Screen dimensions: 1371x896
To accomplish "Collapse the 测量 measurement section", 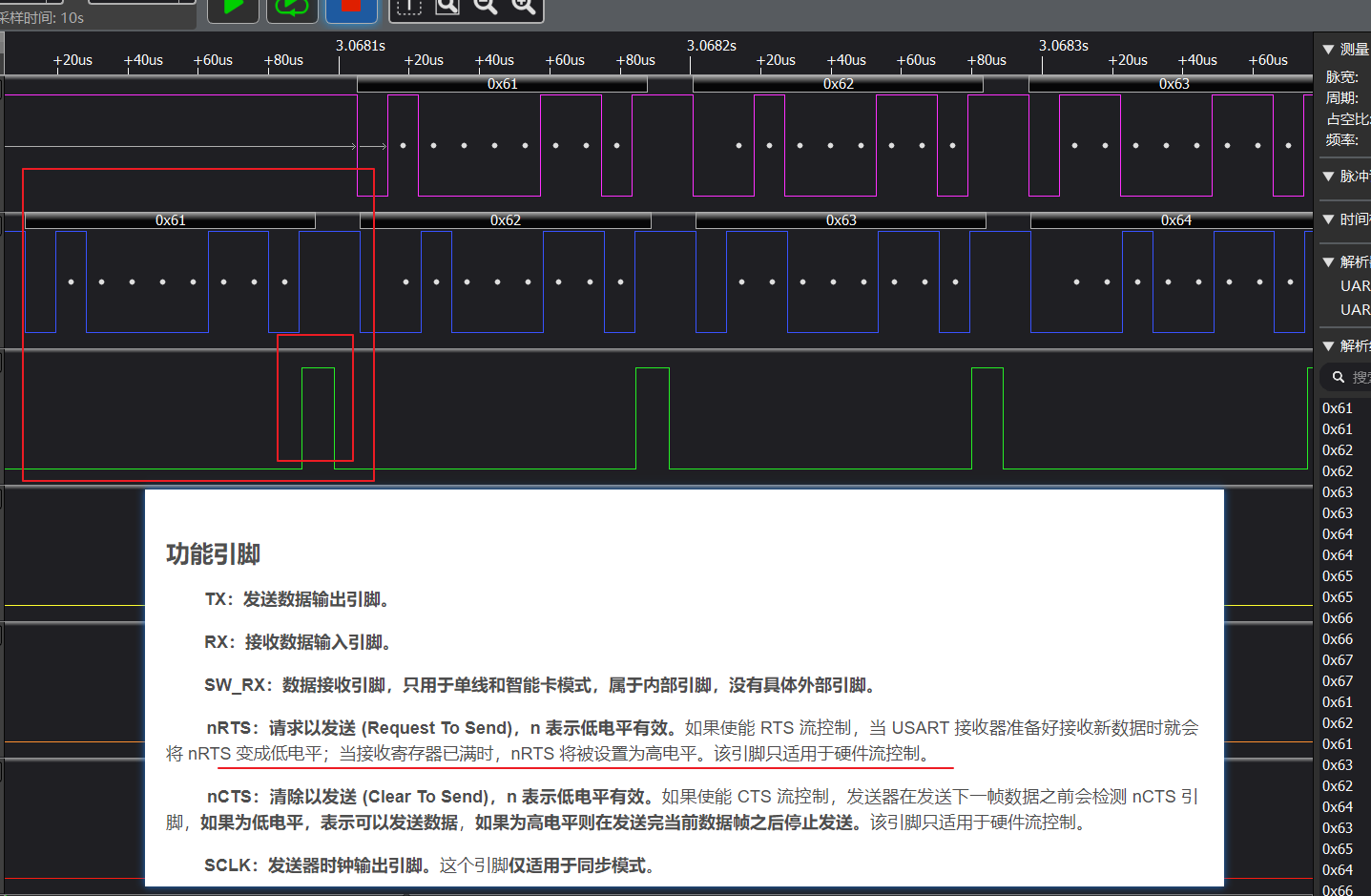I will coord(1328,50).
